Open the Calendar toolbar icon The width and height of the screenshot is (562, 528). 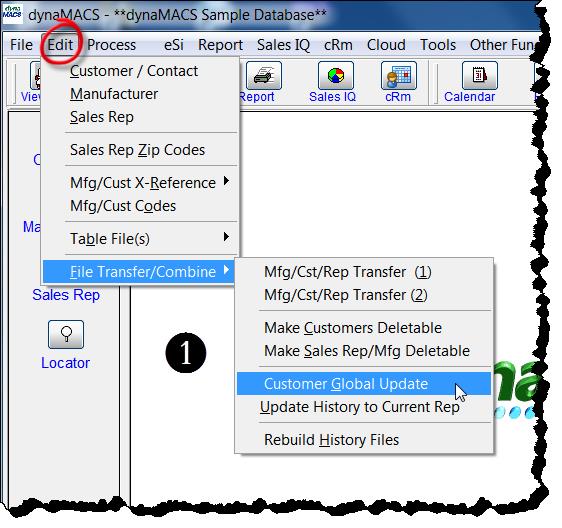click(x=480, y=75)
